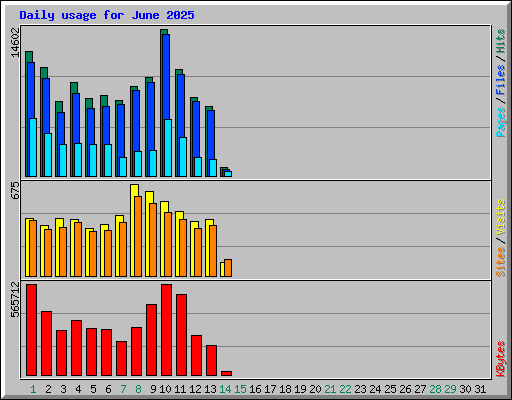This screenshot has height=400, width=512.
Task: Click the green day label 21
Action: [x=330, y=389]
